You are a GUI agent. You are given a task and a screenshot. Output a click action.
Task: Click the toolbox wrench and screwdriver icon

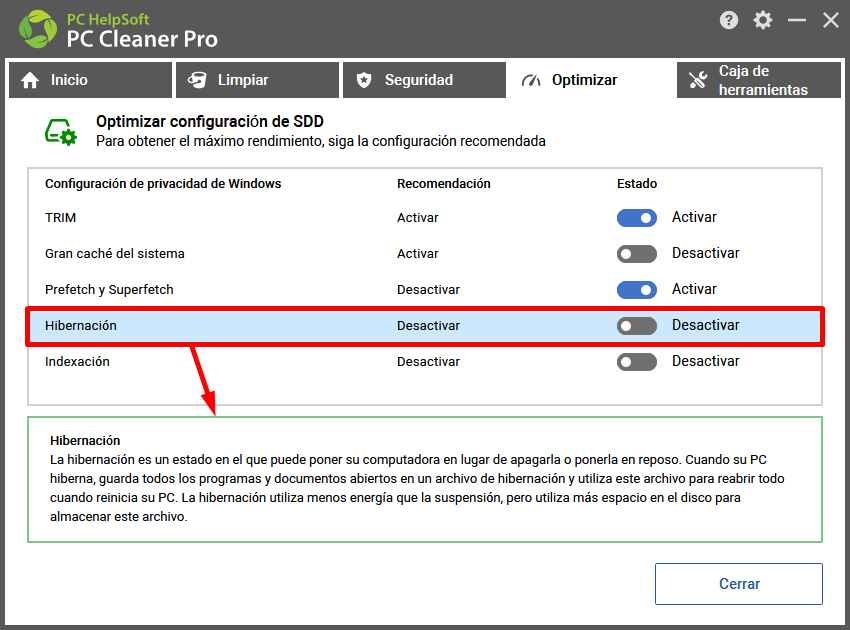point(698,80)
